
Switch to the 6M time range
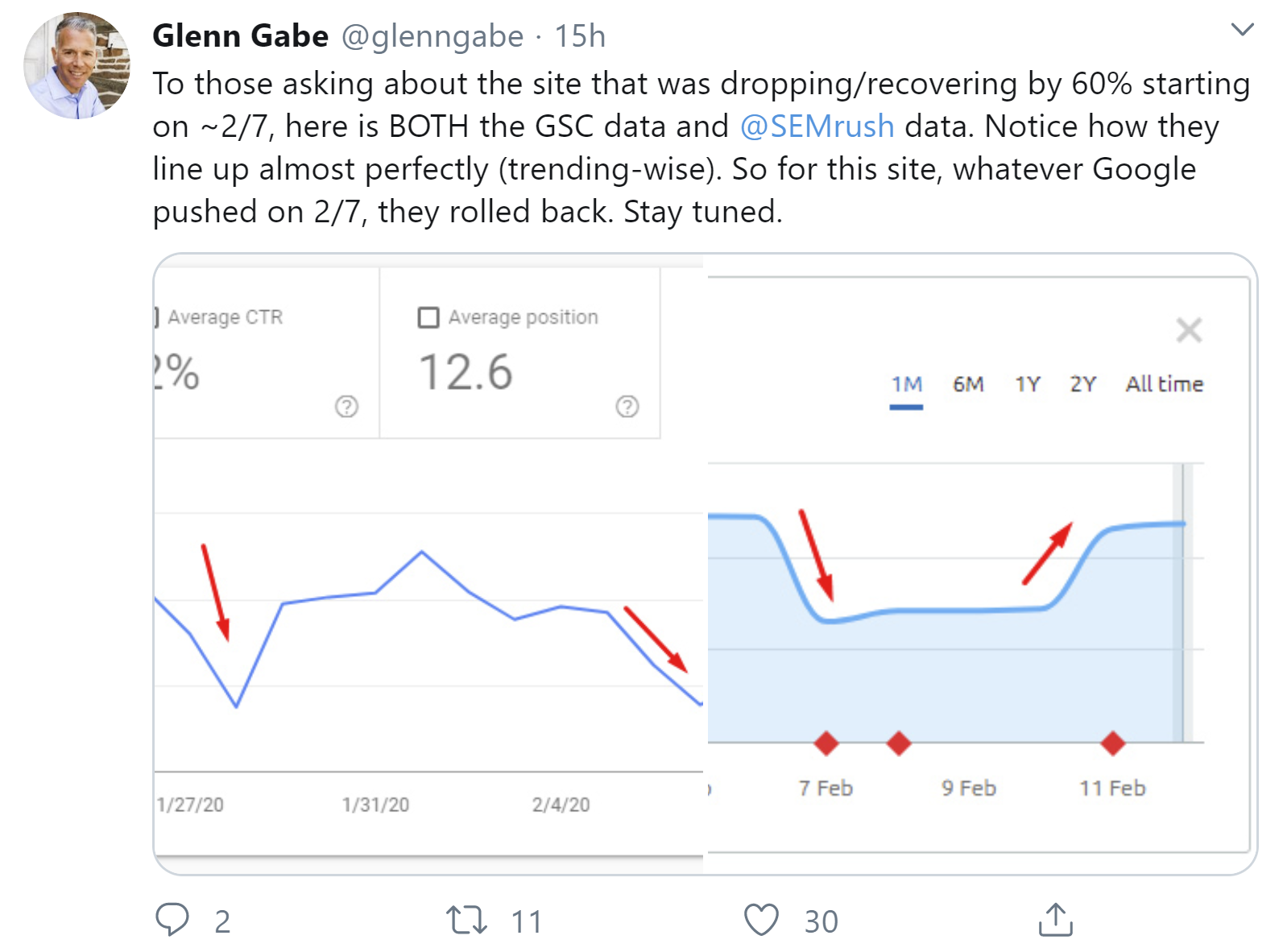pyautogui.click(x=967, y=384)
